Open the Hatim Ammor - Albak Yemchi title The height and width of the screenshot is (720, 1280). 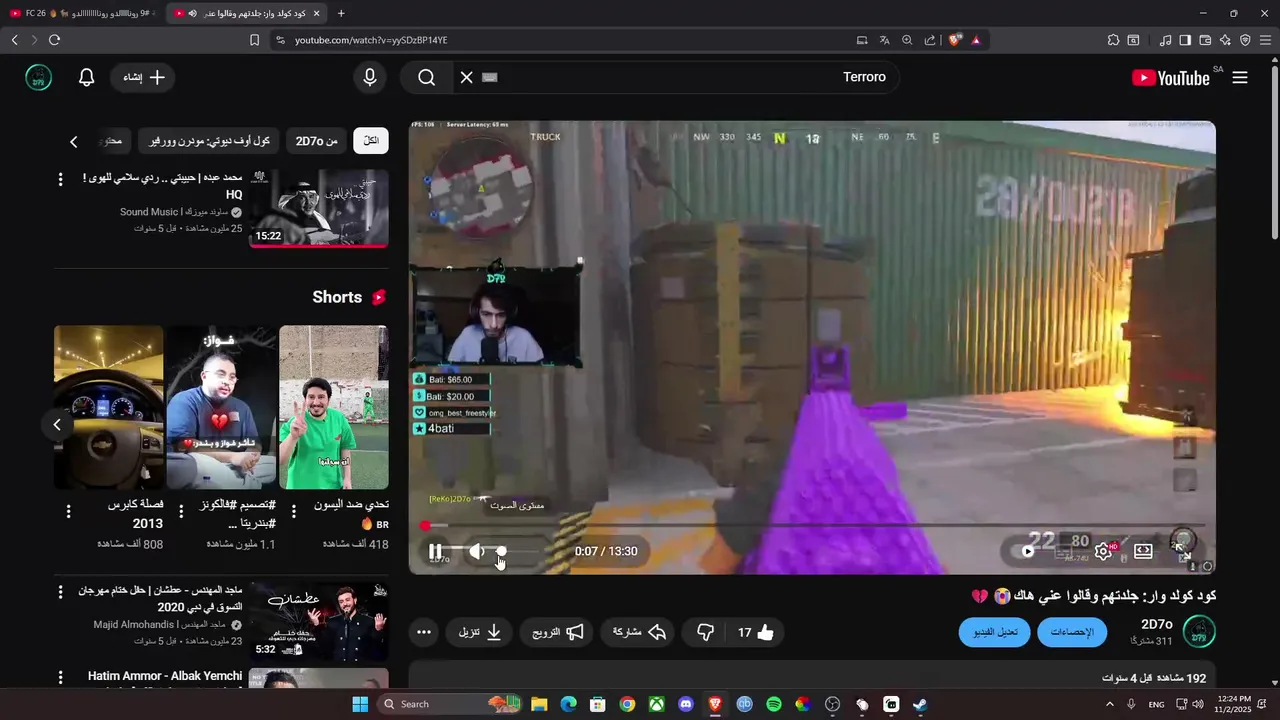pyautogui.click(x=165, y=676)
